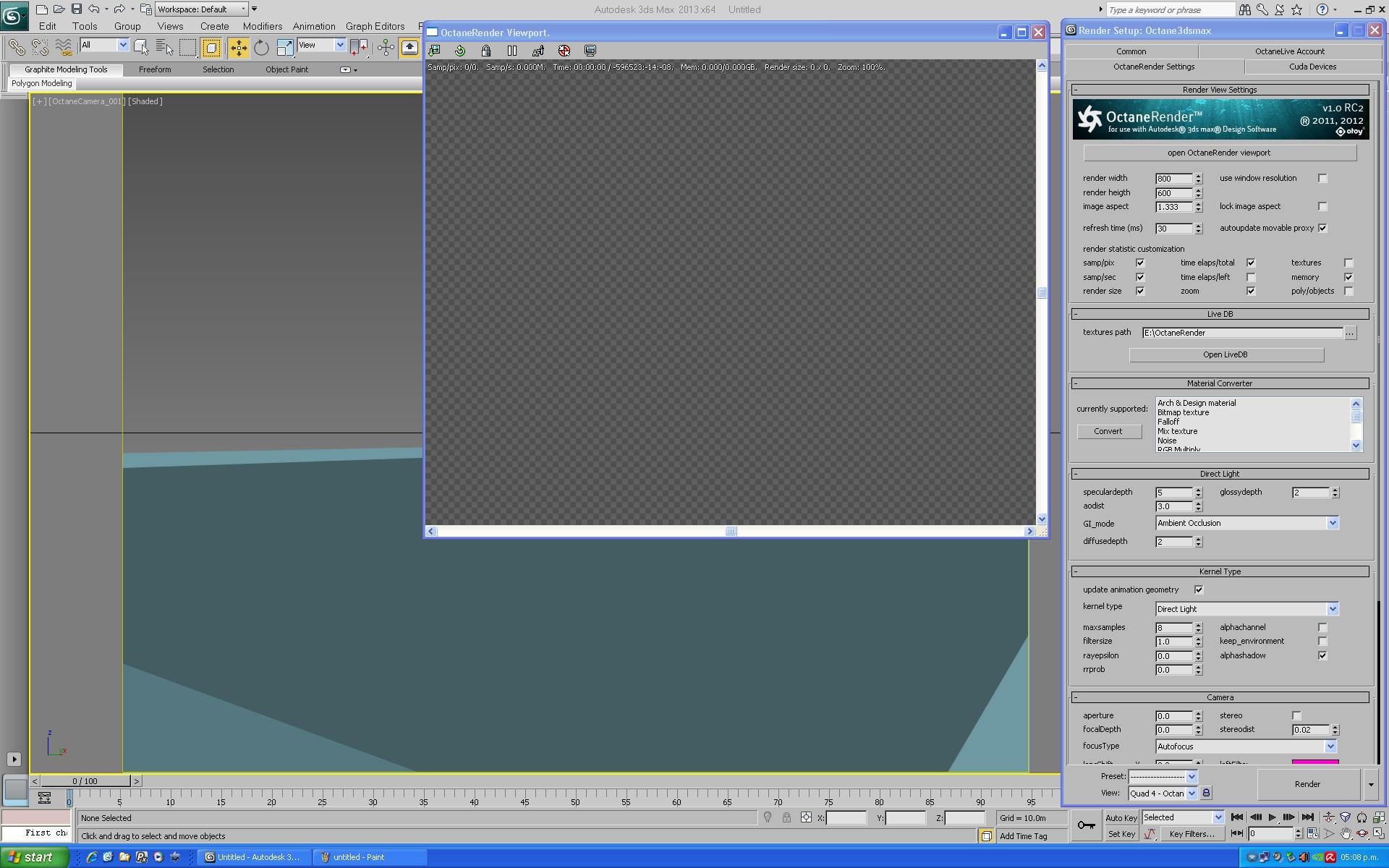Screen dimensions: 1389x868
Task: Enable the use window resolution checkbox
Action: pos(1322,178)
